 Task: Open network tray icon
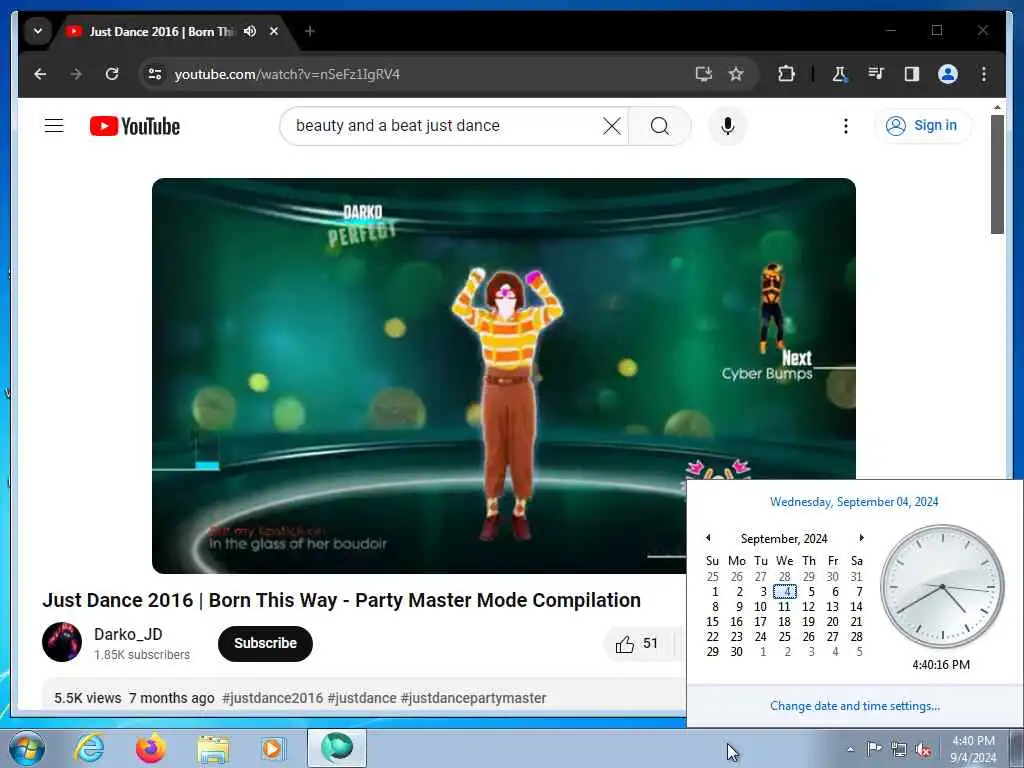[x=899, y=750]
